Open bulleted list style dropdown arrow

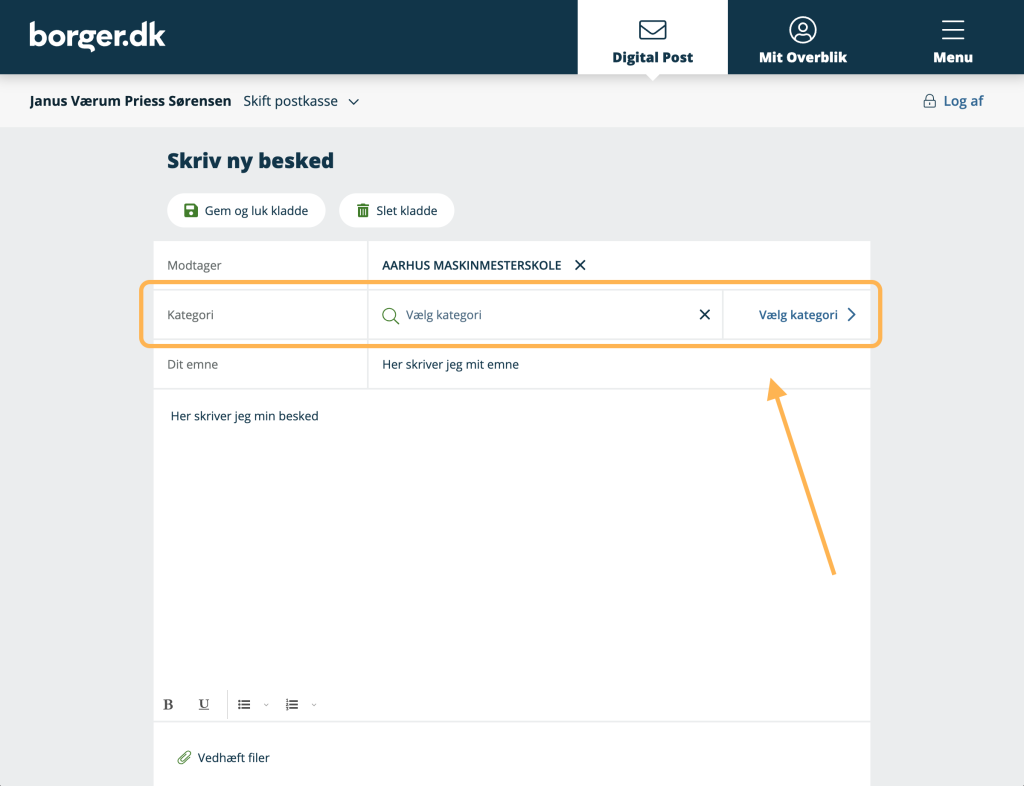(266, 705)
